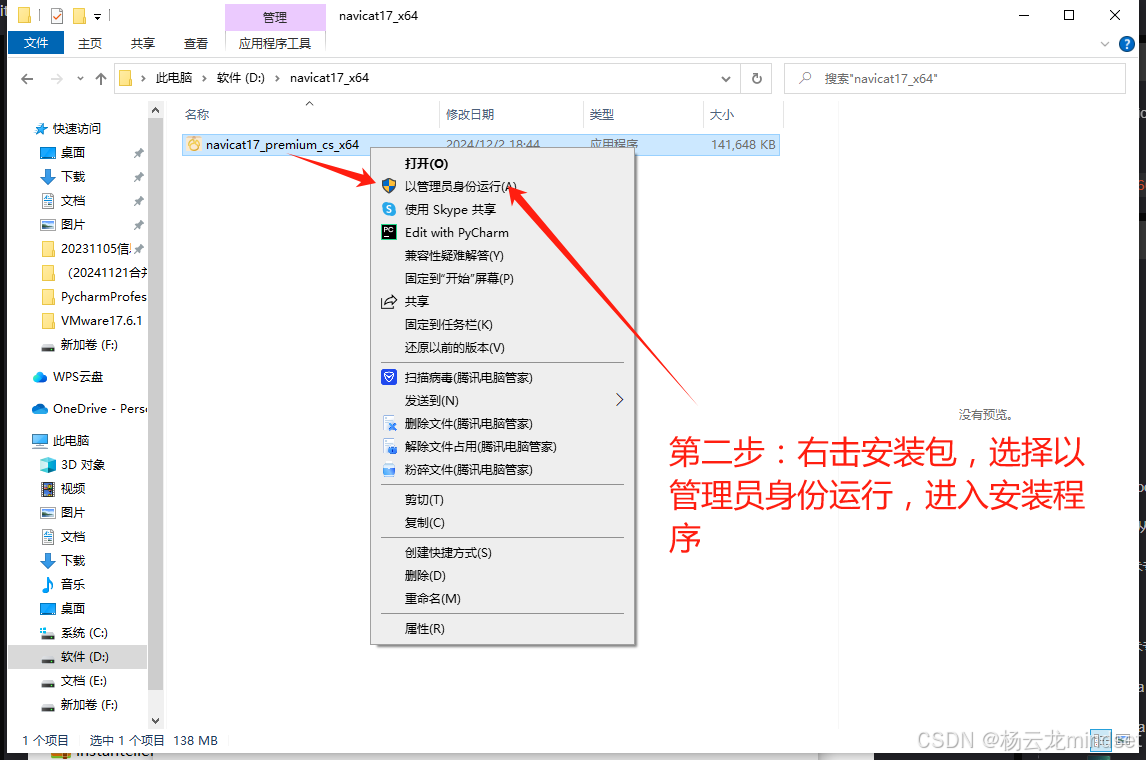The height and width of the screenshot is (760, 1146).
Task: Switch to the 查看 ribbon tab
Action: [196, 43]
